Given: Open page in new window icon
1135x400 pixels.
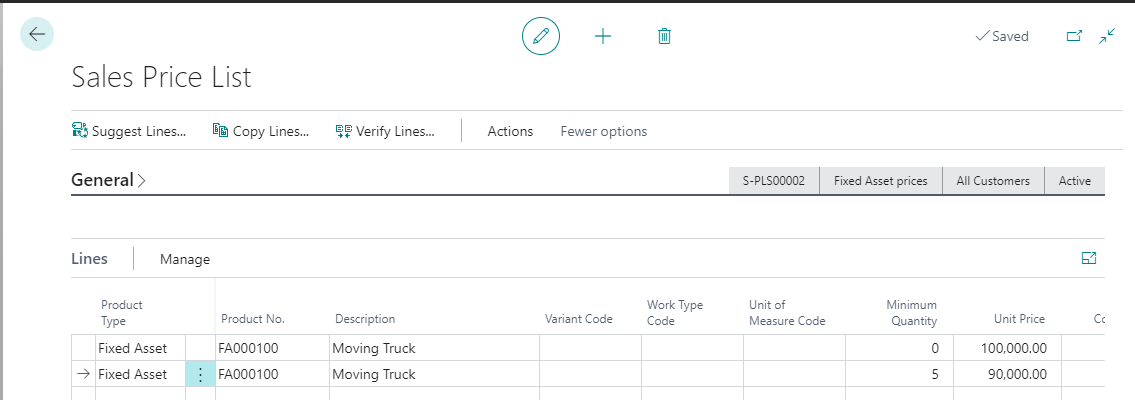Looking at the screenshot, I should pyautogui.click(x=1074, y=36).
